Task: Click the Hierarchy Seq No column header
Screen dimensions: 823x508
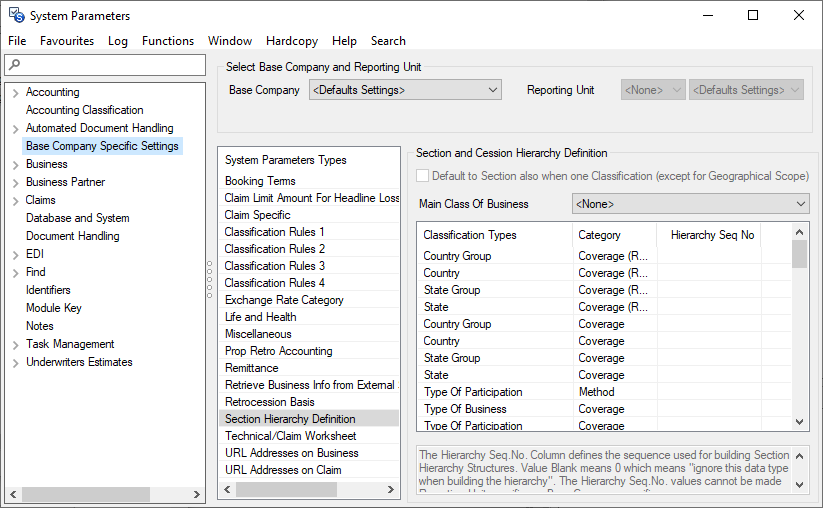Action: [x=712, y=235]
